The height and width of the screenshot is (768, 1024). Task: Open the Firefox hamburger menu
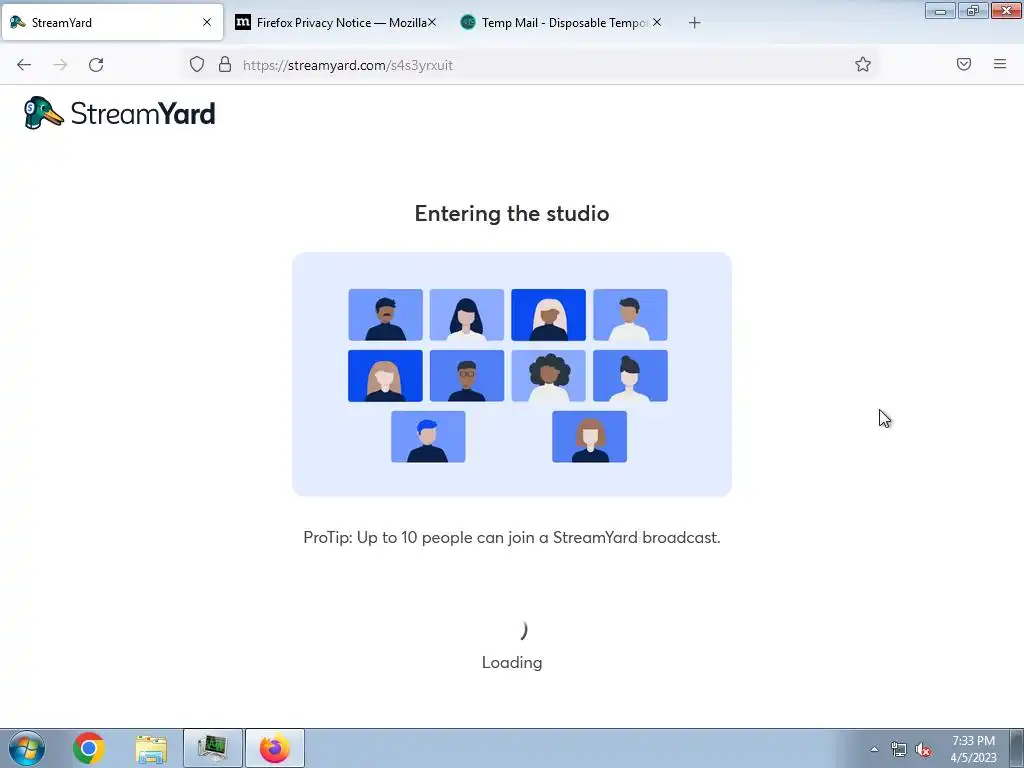pyautogui.click(x=1000, y=64)
